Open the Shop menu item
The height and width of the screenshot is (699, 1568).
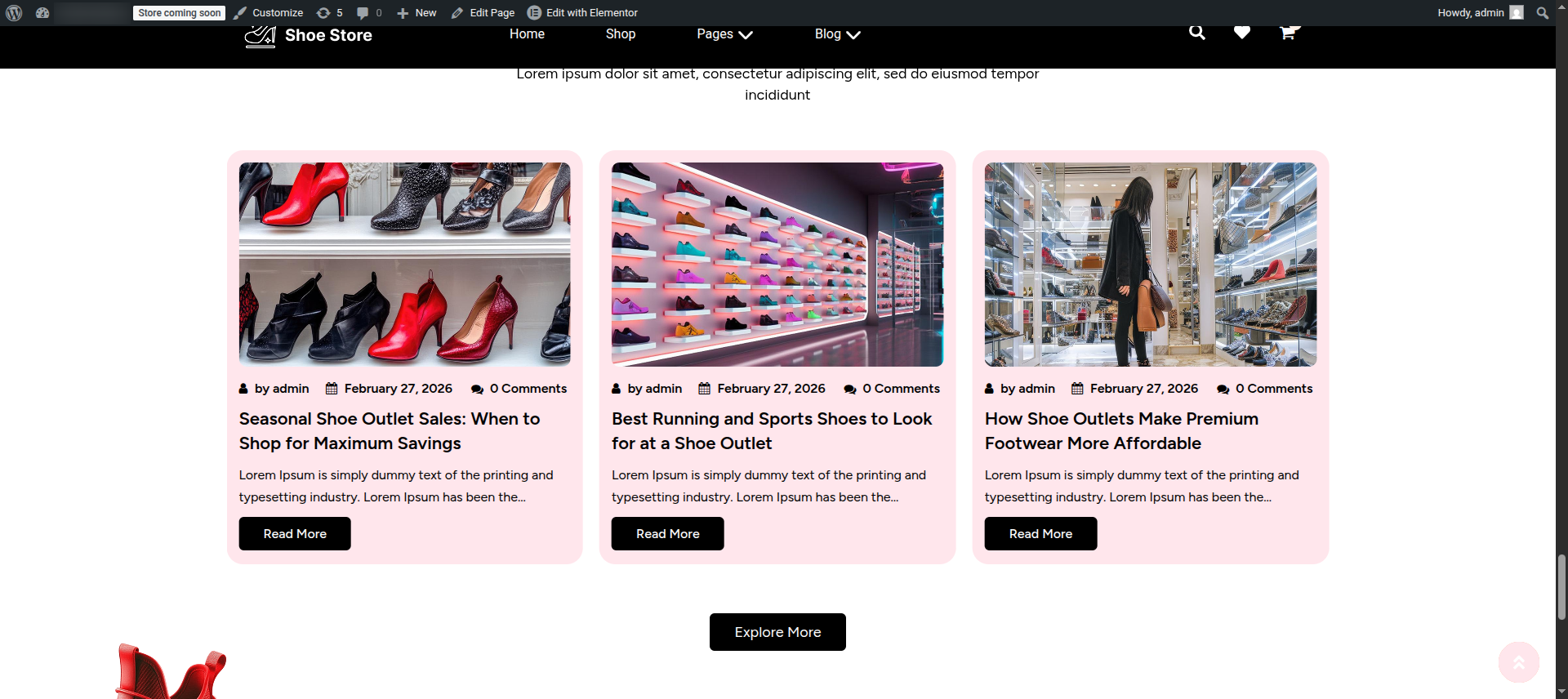click(x=620, y=34)
